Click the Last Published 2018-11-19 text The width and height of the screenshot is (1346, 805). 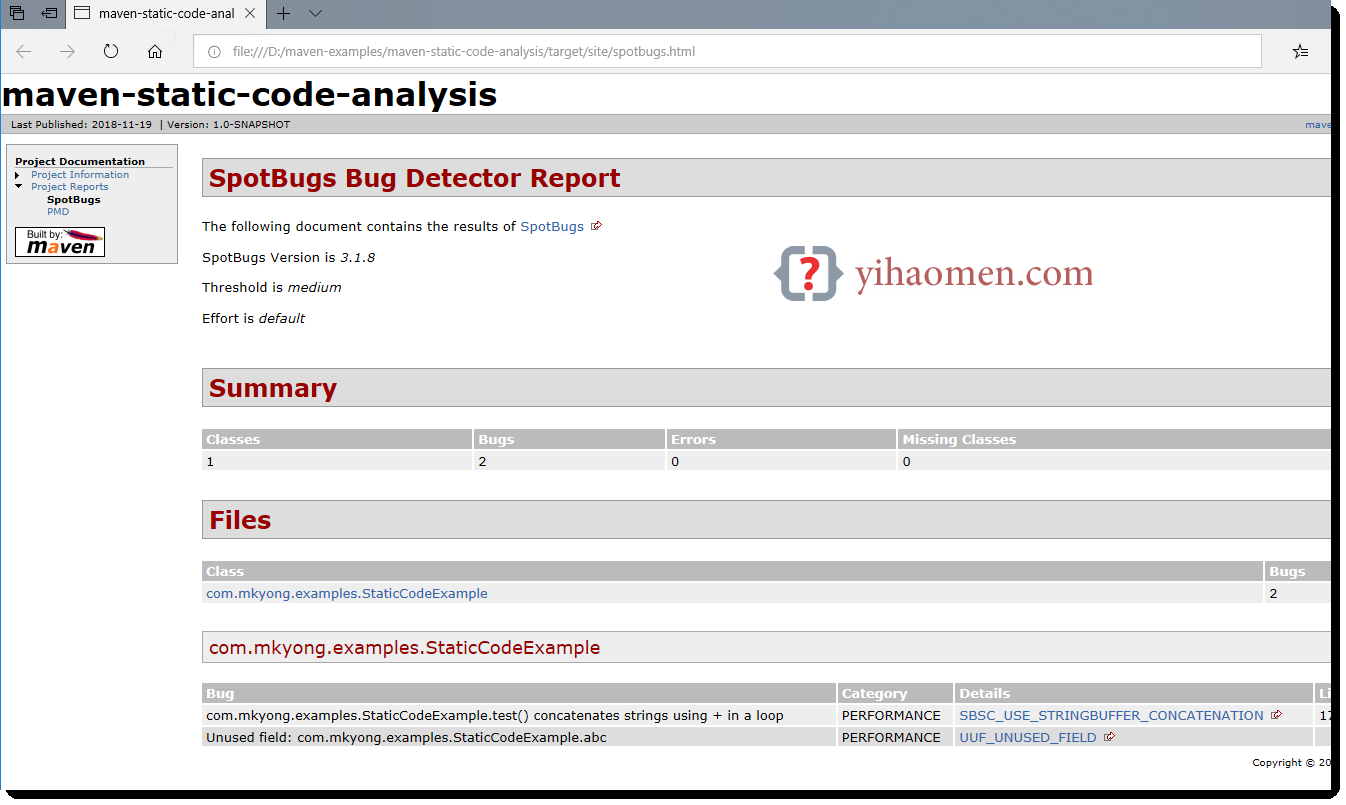(81, 125)
